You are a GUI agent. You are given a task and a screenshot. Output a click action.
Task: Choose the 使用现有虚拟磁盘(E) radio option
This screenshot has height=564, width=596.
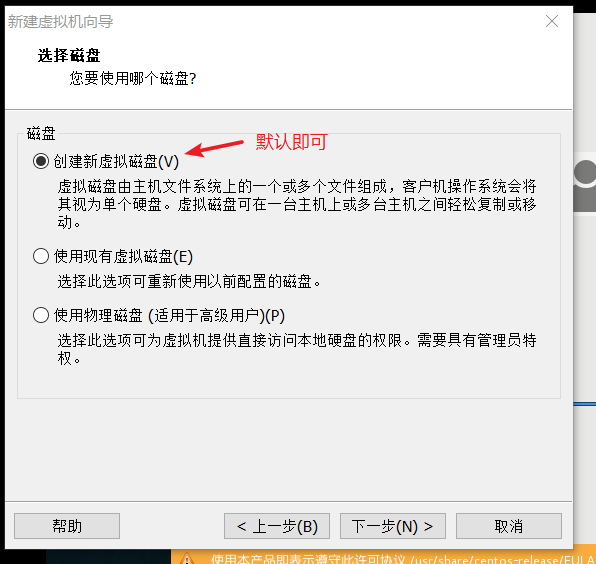(x=41, y=256)
